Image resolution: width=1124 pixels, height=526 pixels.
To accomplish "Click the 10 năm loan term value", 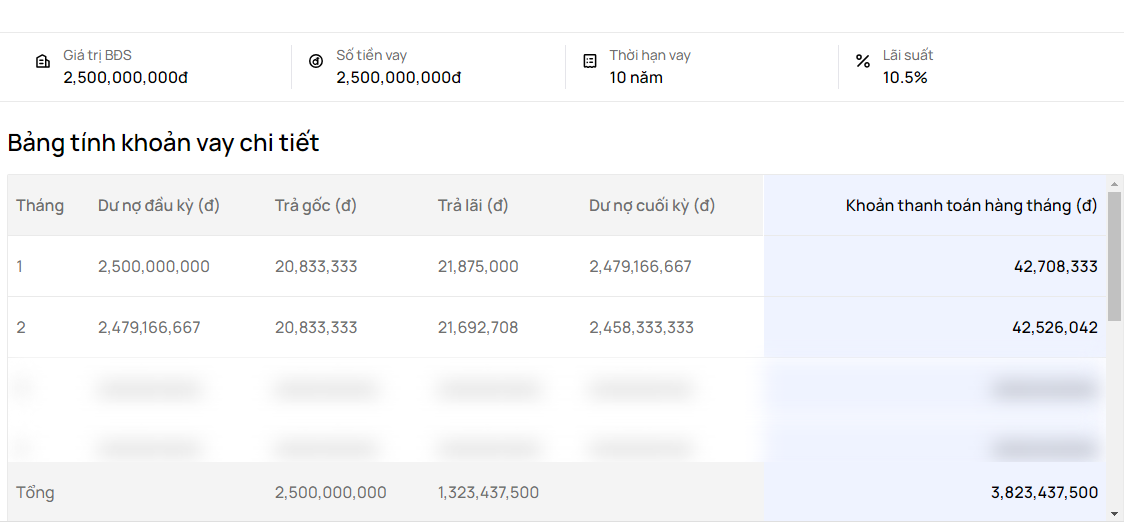I will point(636,78).
